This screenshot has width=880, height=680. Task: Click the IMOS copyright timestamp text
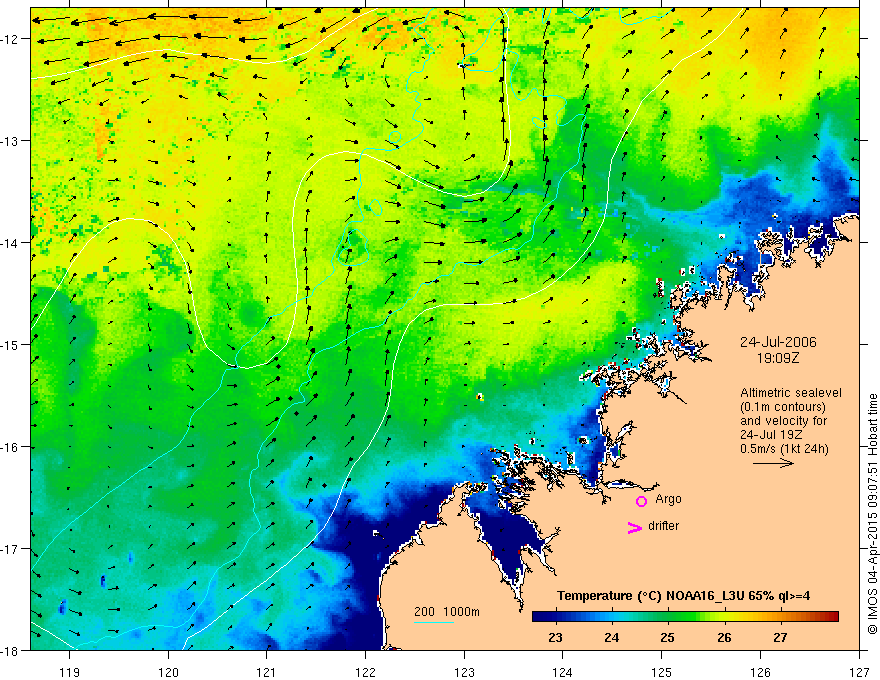click(x=872, y=514)
